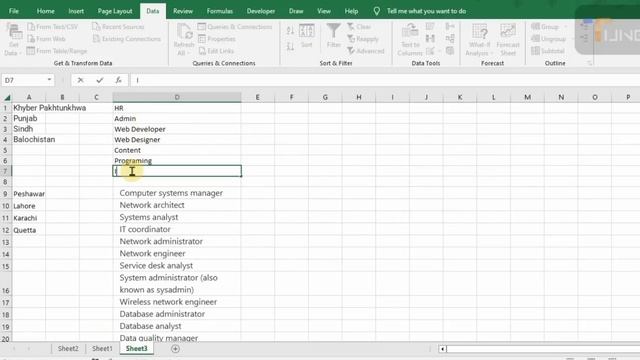Click cell containing Web Developer

177,129
